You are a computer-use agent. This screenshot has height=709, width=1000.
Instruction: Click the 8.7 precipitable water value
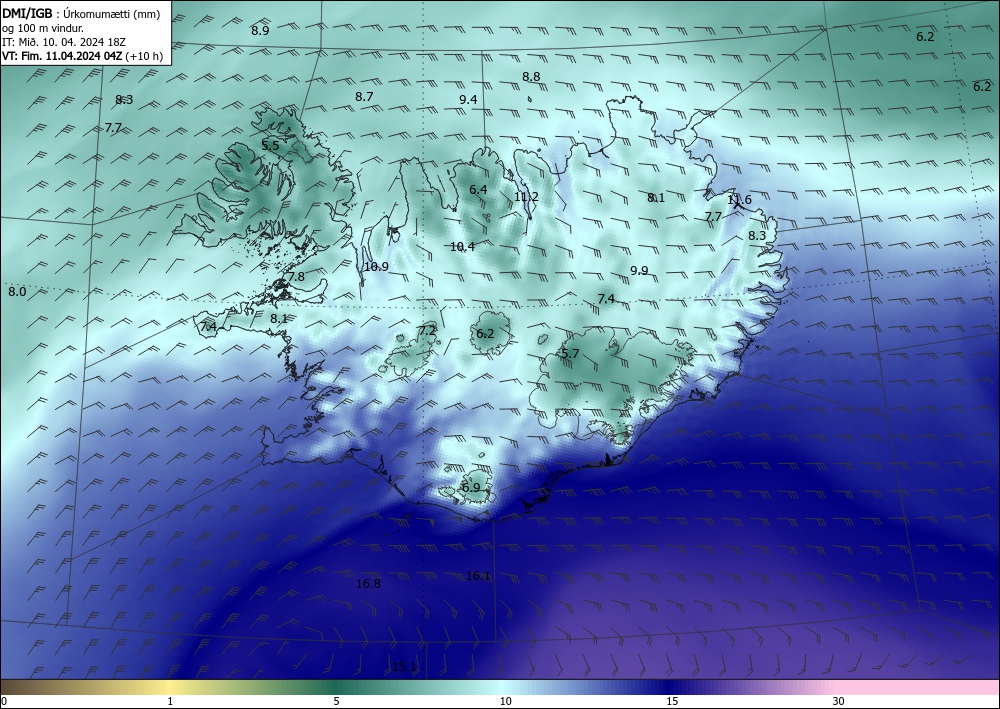[364, 97]
